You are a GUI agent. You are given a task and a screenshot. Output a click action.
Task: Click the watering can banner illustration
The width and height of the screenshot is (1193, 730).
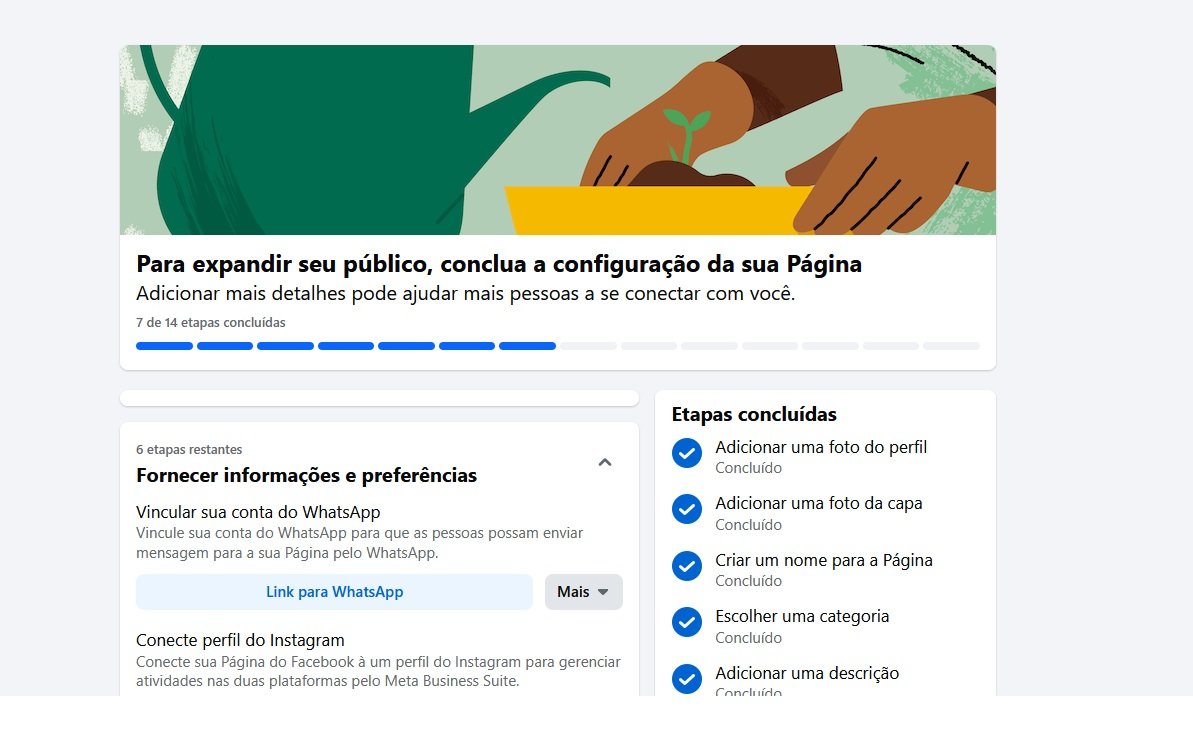558,140
